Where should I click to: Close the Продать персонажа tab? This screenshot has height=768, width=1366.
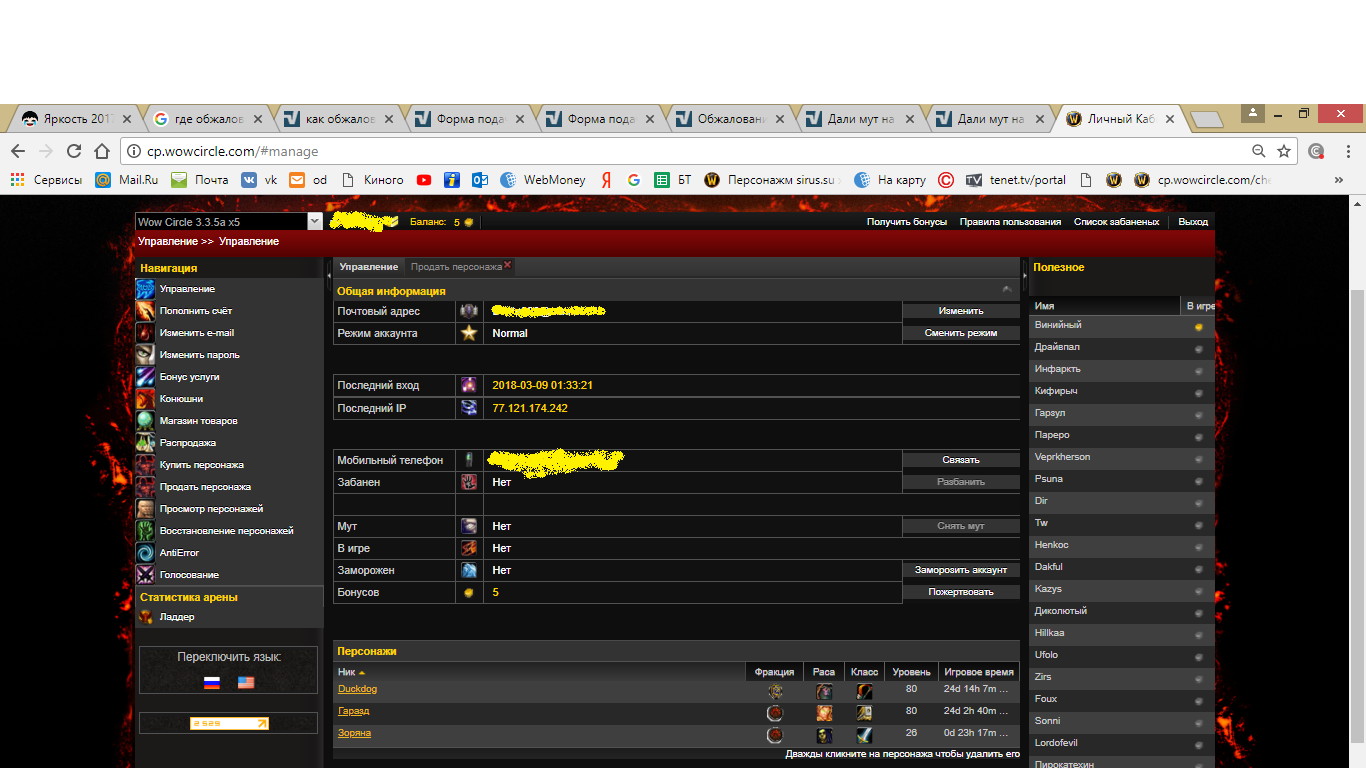tap(508, 265)
